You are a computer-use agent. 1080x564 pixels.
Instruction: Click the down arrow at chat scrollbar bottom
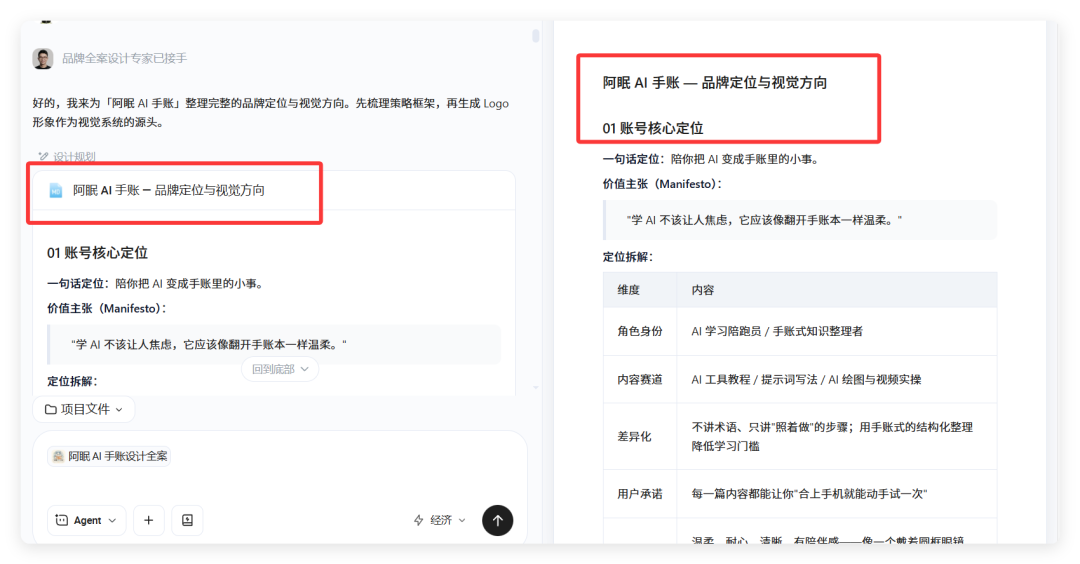(x=535, y=388)
